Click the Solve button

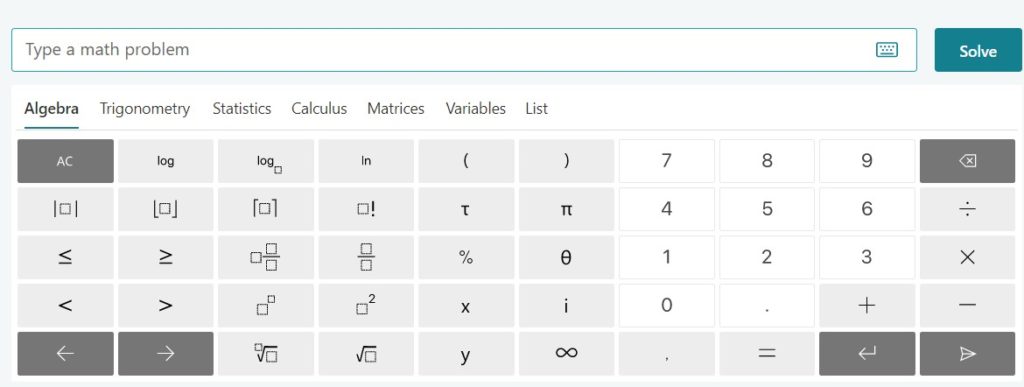pyautogui.click(x=978, y=50)
